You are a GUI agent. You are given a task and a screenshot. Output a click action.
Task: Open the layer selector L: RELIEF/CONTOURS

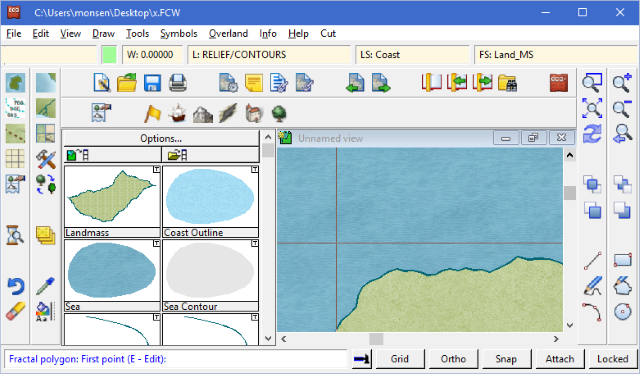(x=269, y=55)
